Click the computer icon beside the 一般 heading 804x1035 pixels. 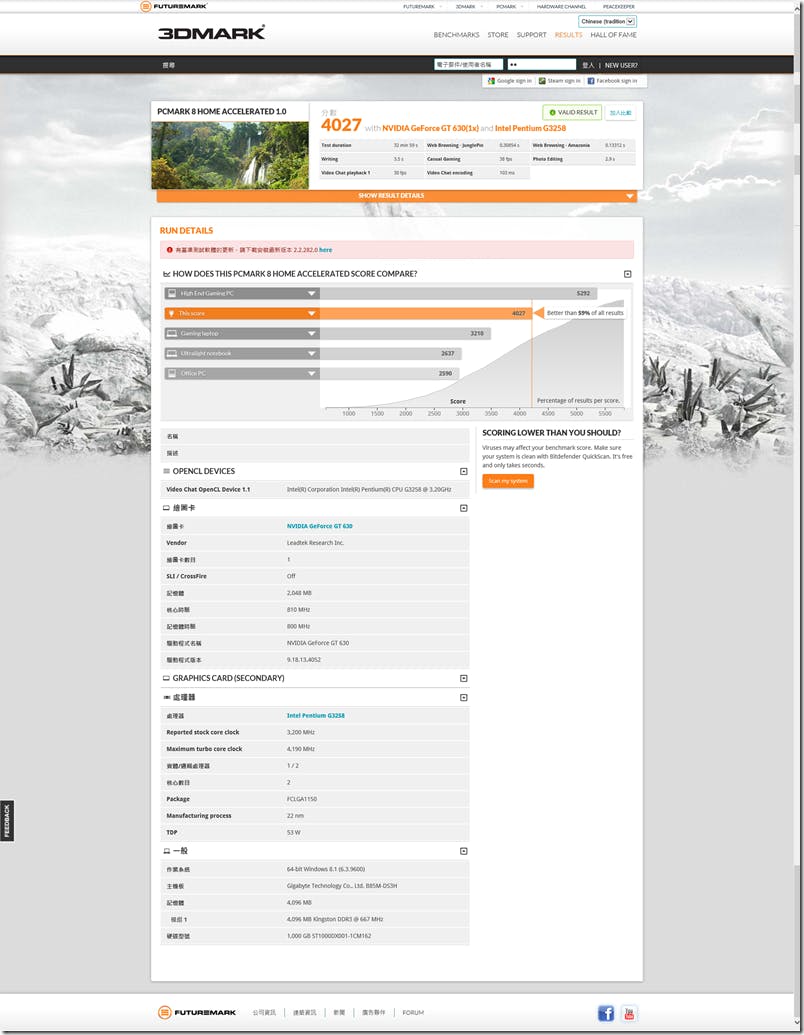[x=166, y=851]
